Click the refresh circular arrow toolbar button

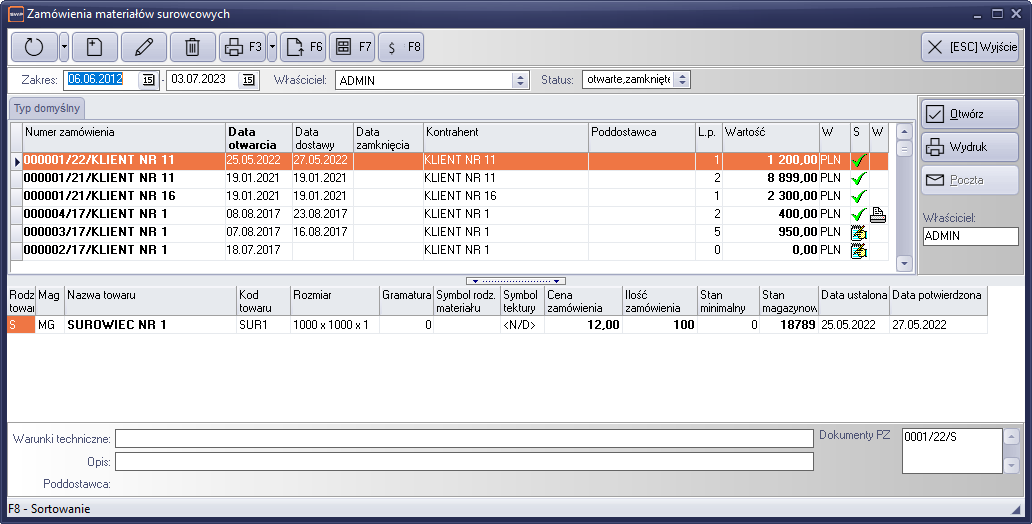pyautogui.click(x=34, y=47)
